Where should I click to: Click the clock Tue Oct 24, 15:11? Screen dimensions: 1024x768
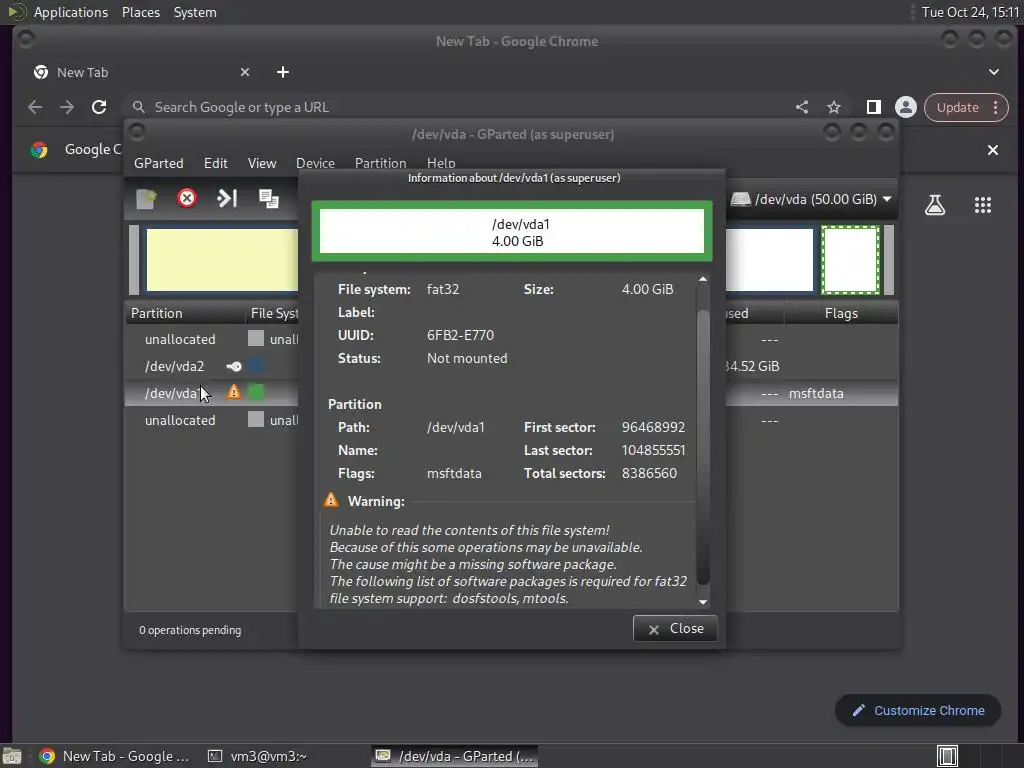[970, 12]
